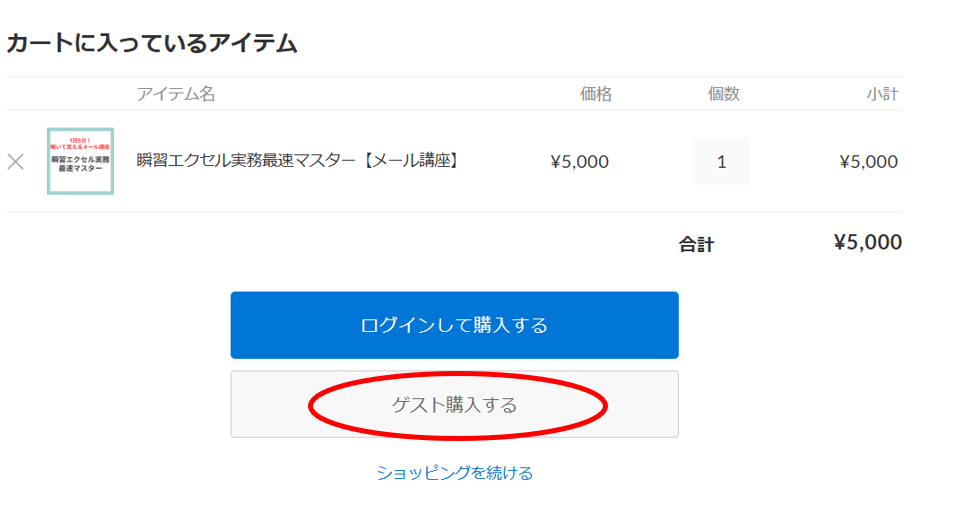This screenshot has height=522, width=953.
Task: Remove the item with the X icon
Action: tap(16, 162)
